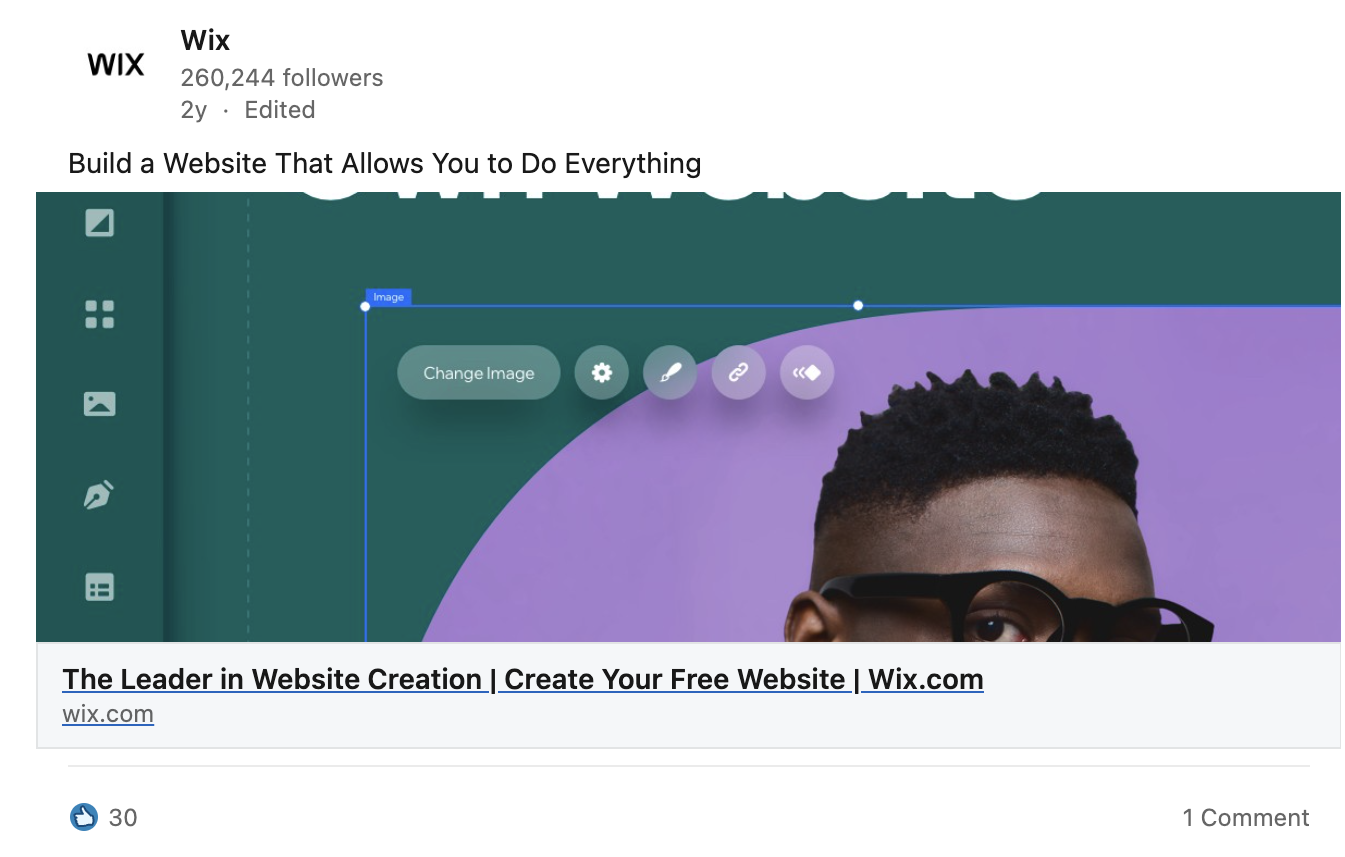
Task: Click the top-center selection handle
Action: click(858, 305)
